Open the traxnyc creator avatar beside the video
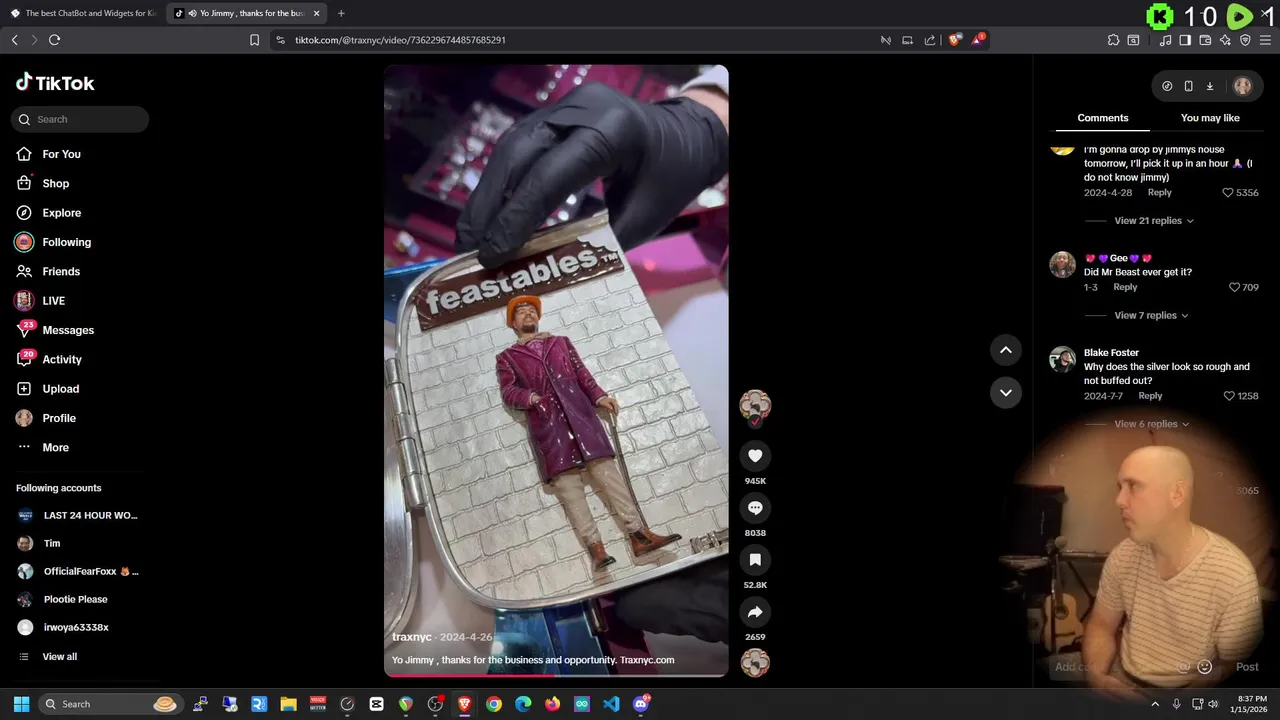Screen dimensions: 1280x720 (x=755, y=405)
